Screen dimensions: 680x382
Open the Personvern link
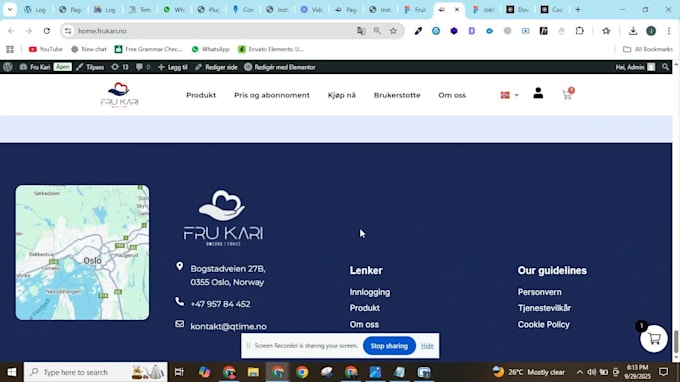[x=539, y=292]
